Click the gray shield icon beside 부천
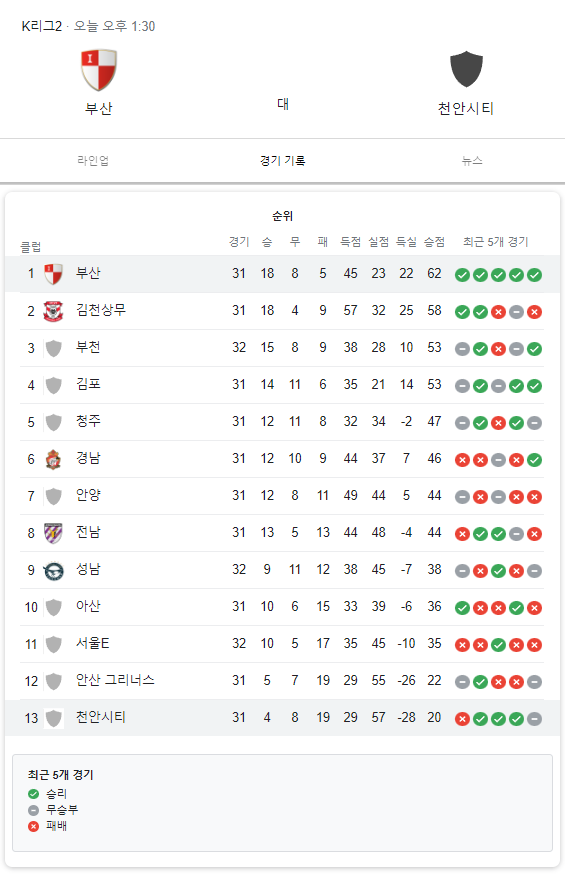 (53, 348)
